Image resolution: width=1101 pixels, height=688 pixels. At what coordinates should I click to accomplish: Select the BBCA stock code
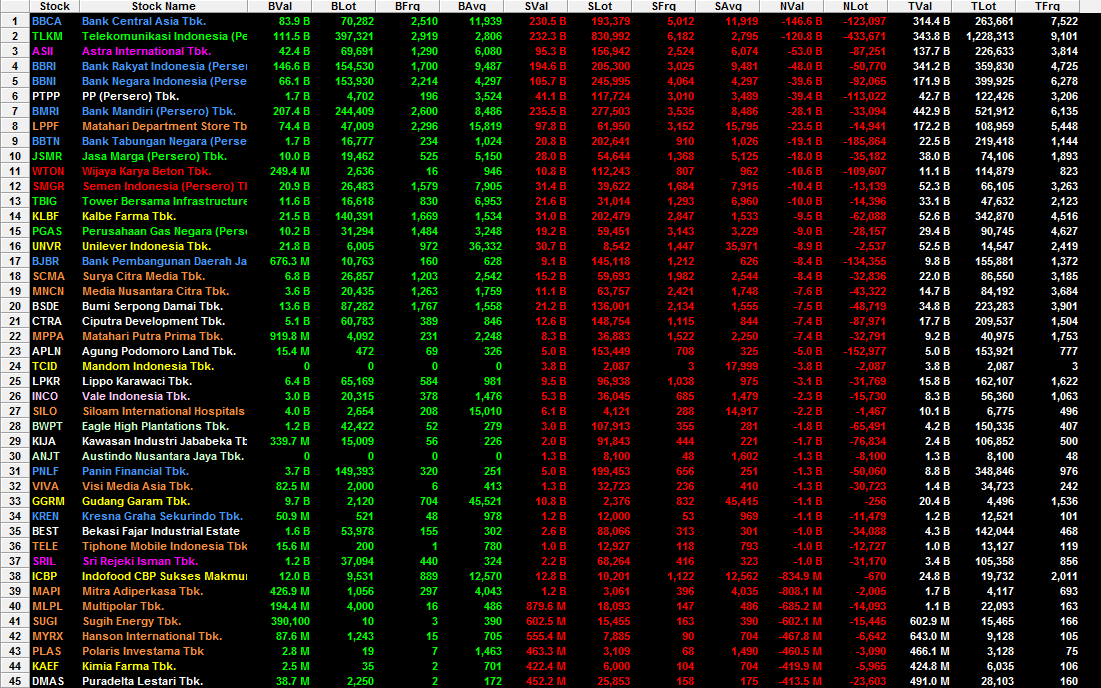pyautogui.click(x=47, y=21)
